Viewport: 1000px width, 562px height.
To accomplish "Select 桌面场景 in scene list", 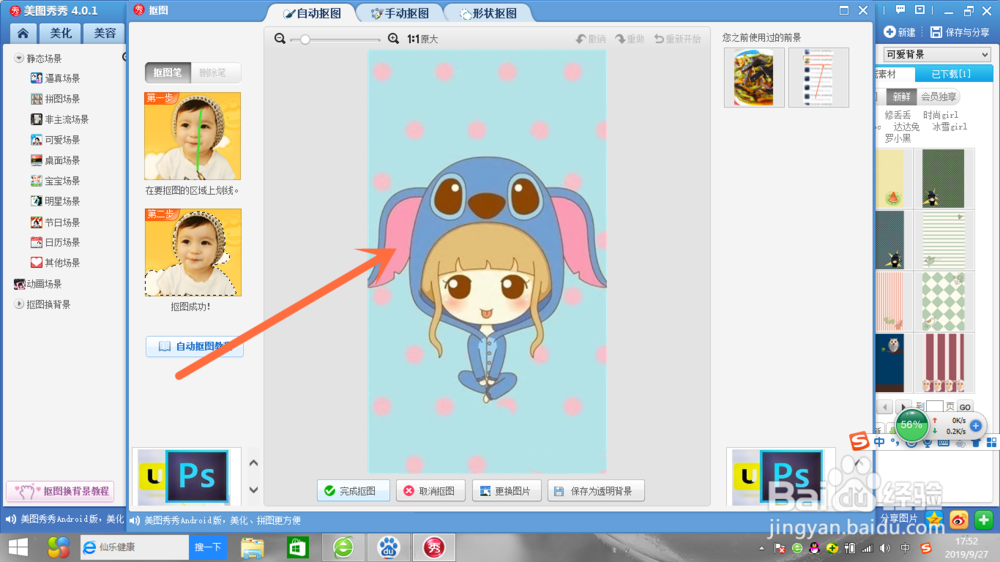I will [55, 160].
